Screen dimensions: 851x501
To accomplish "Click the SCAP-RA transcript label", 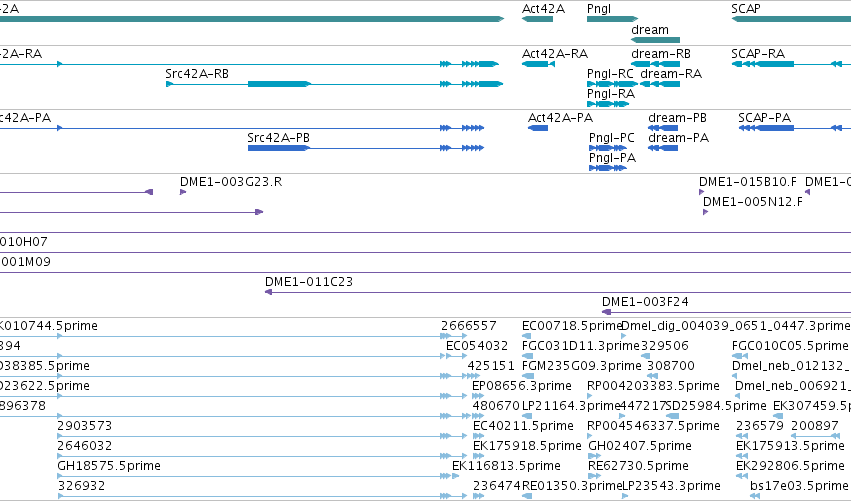I will tap(758, 54).
